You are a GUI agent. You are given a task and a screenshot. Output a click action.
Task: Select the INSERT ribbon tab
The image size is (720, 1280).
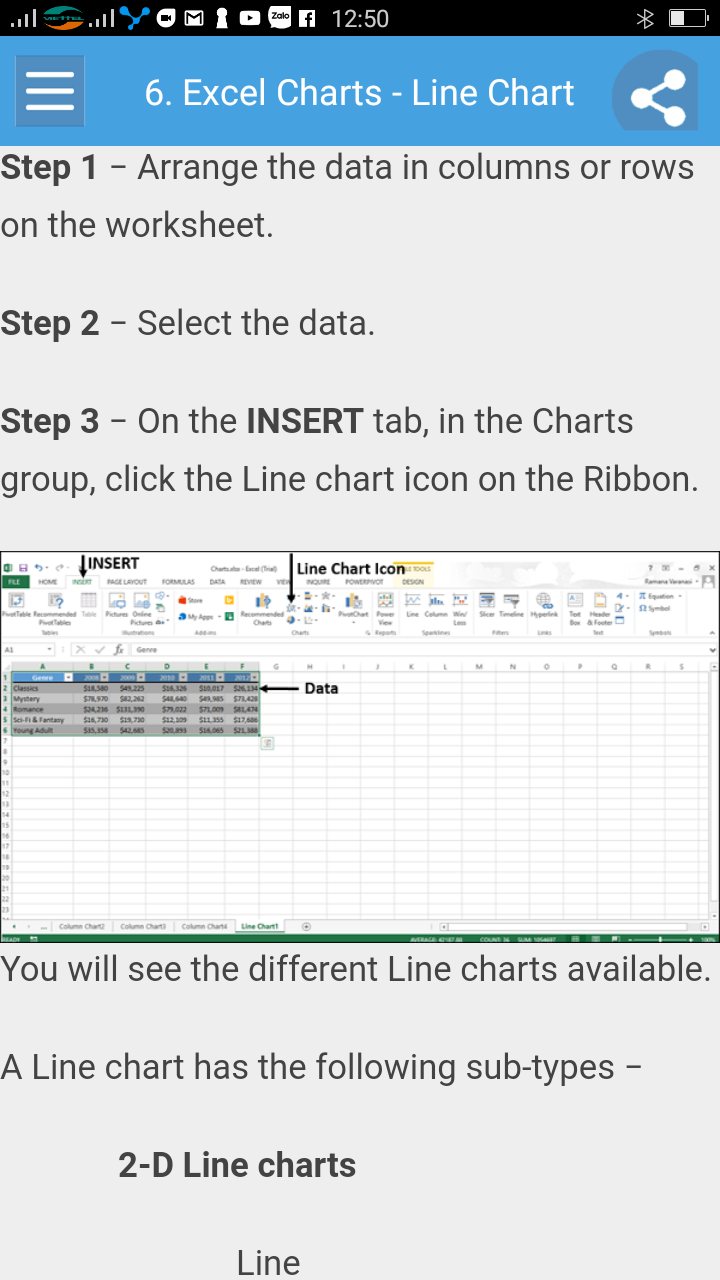click(x=82, y=581)
